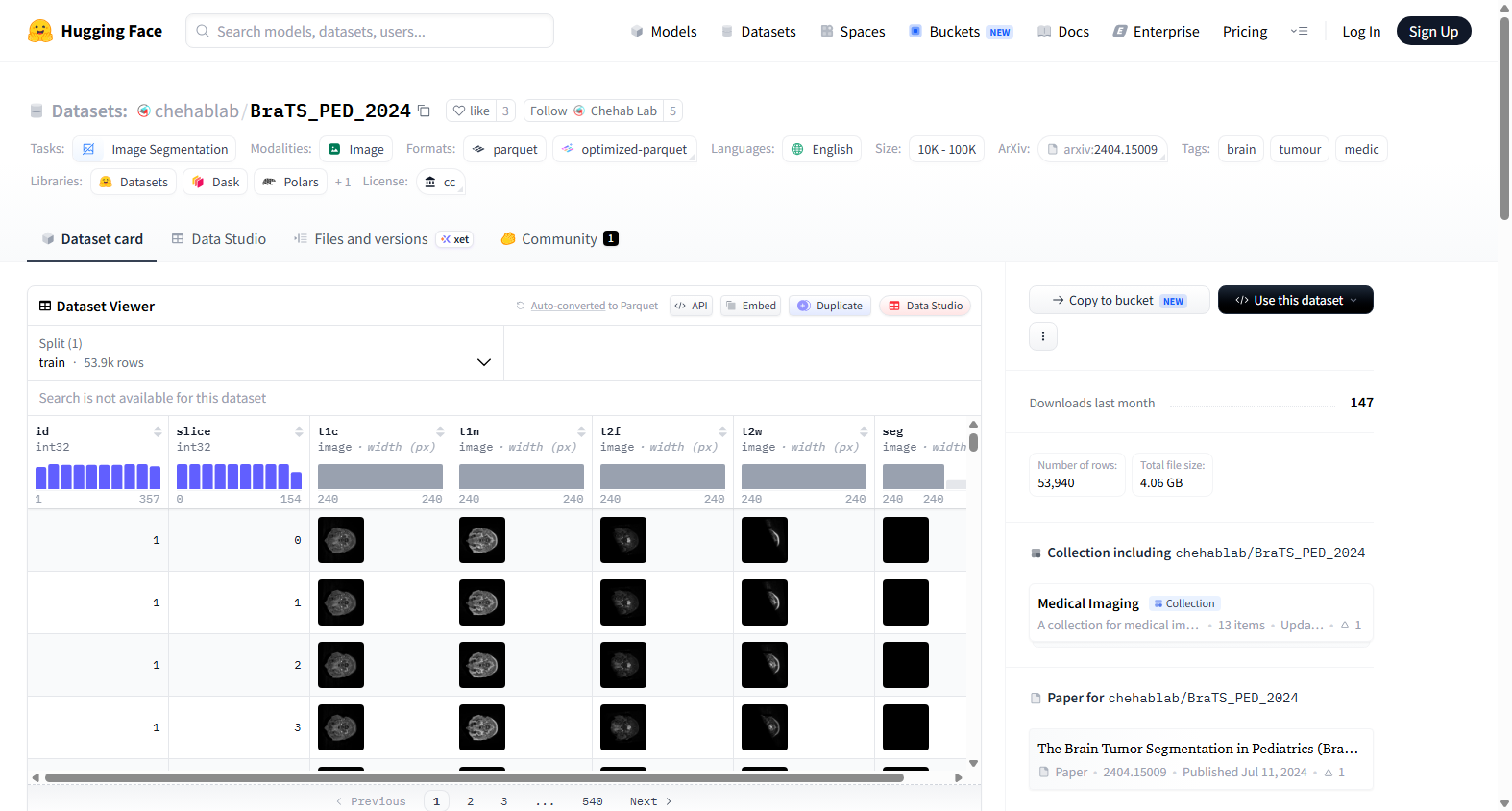Duplicate the dataset viewer
Image resolution: width=1512 pixels, height=811 pixels.
830,306
